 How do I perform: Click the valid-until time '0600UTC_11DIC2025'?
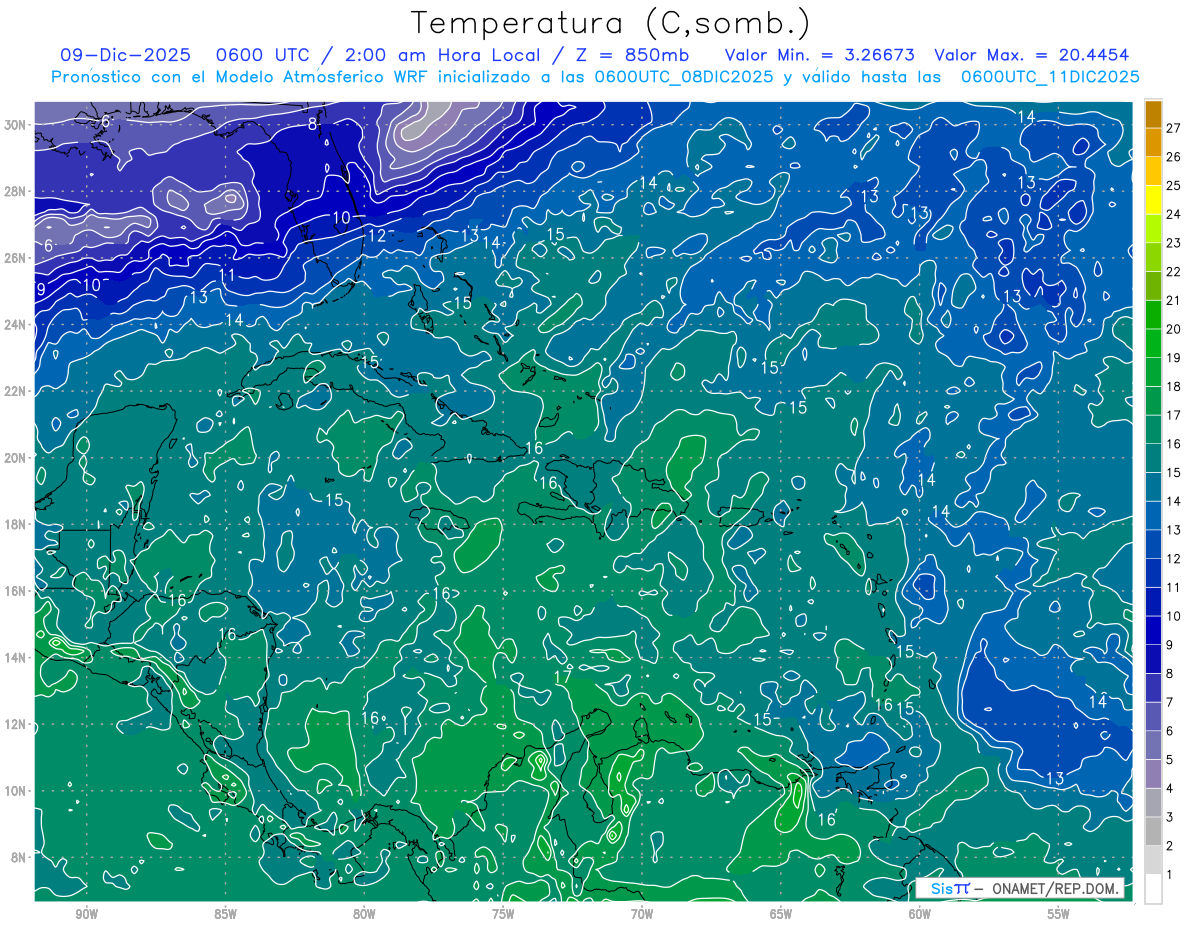1049,77
